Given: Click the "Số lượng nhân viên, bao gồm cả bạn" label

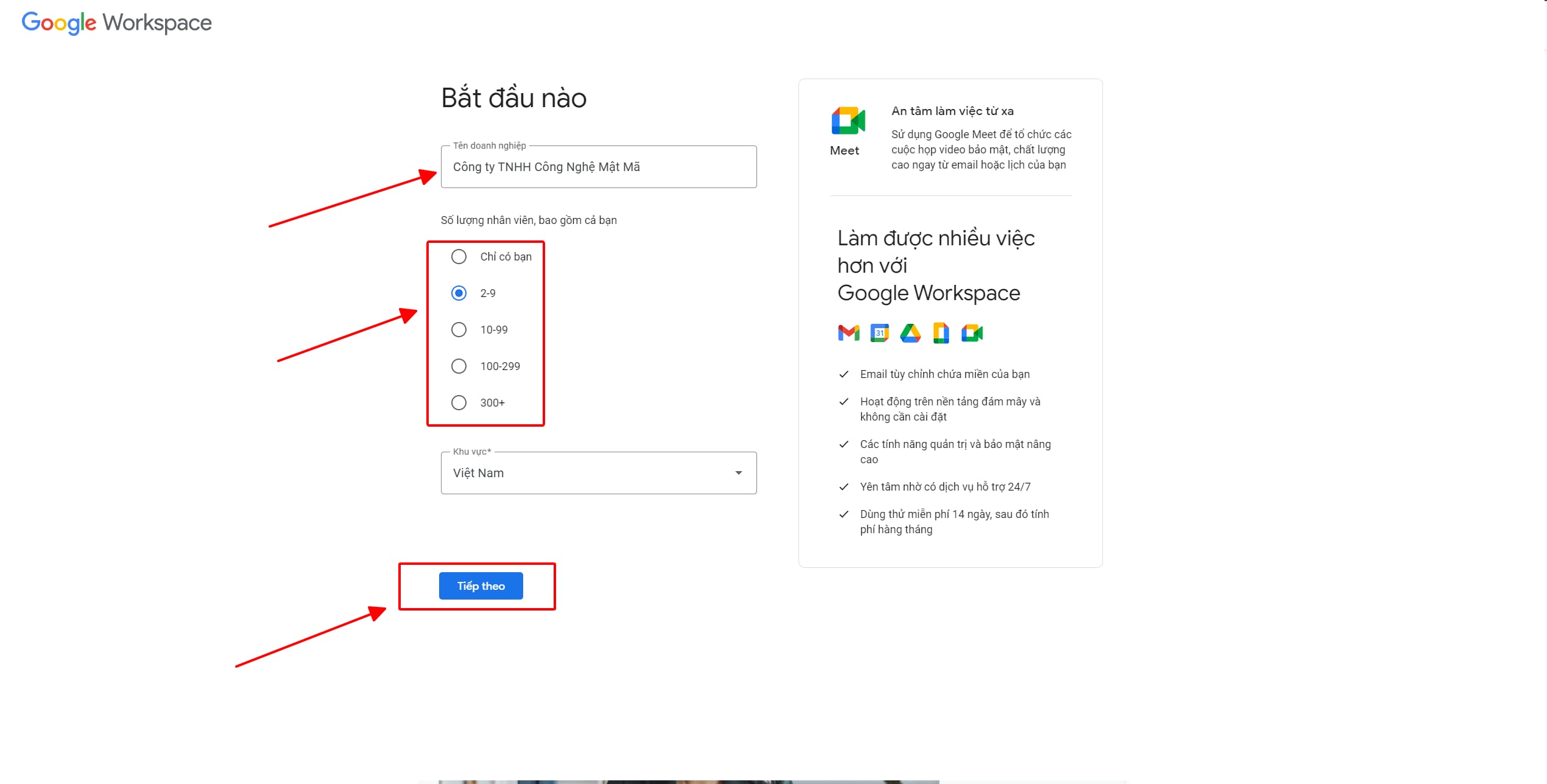Looking at the screenshot, I should tap(529, 220).
